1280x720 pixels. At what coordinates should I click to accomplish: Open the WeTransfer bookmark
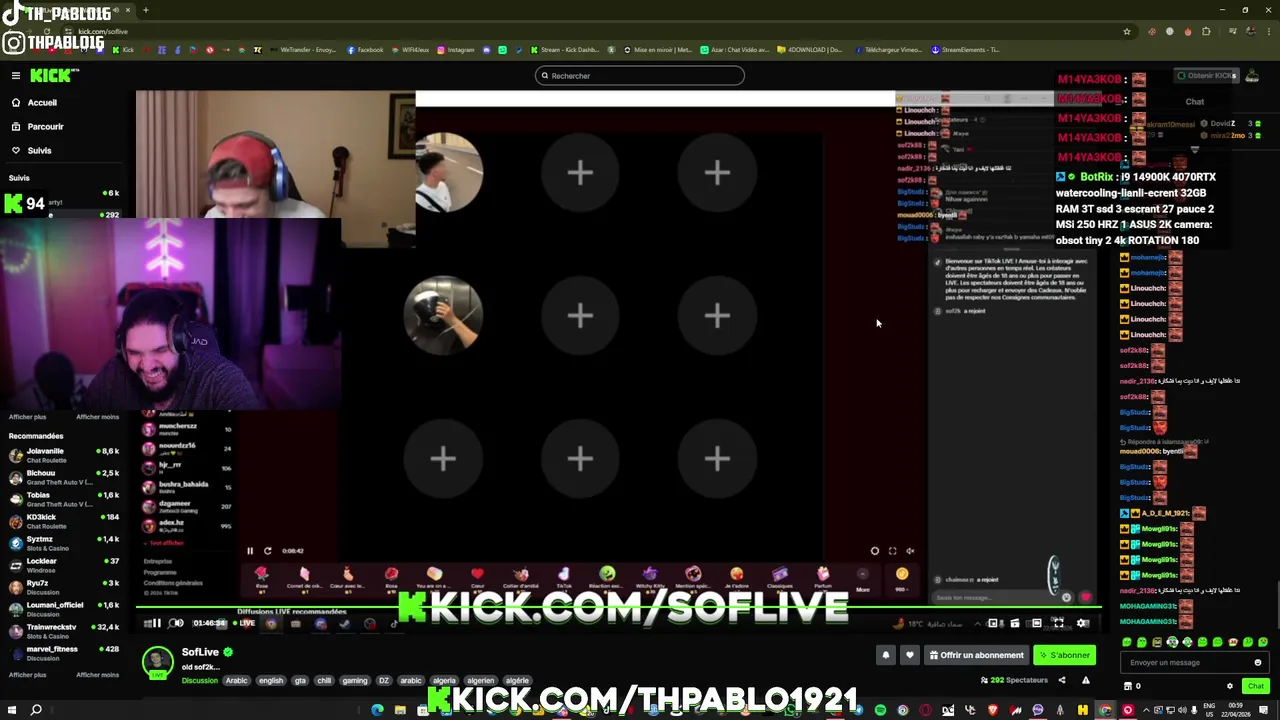pyautogui.click(x=303, y=50)
